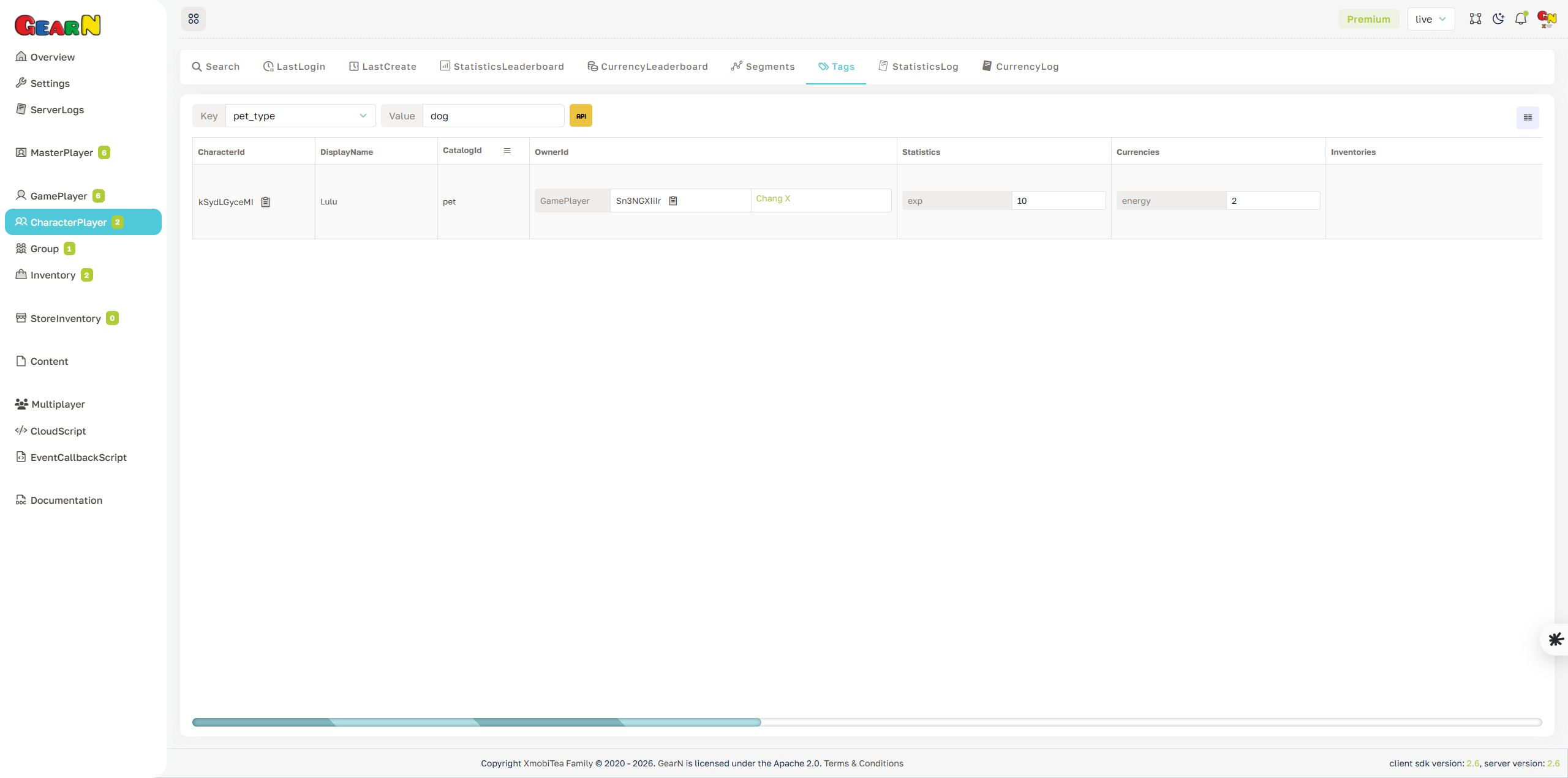This screenshot has width=1568, height=778.
Task: Open the apps grid menu in top-left header
Action: (x=194, y=19)
